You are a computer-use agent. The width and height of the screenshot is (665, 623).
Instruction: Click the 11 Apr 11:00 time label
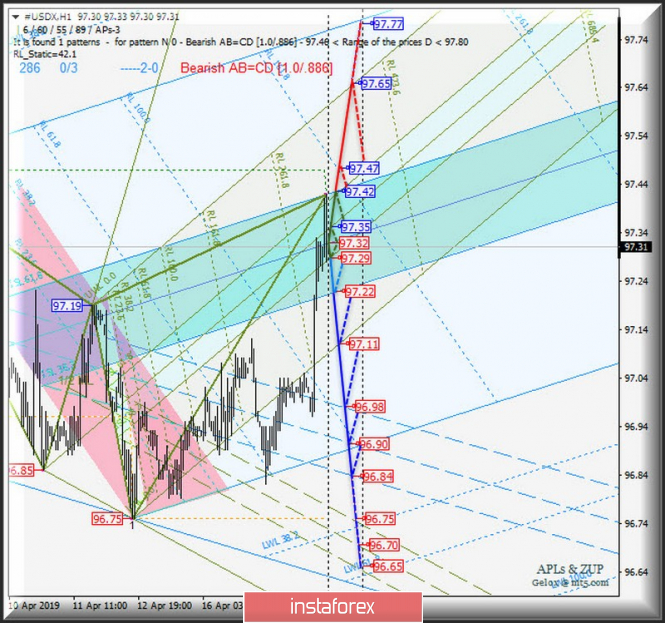tap(100, 606)
